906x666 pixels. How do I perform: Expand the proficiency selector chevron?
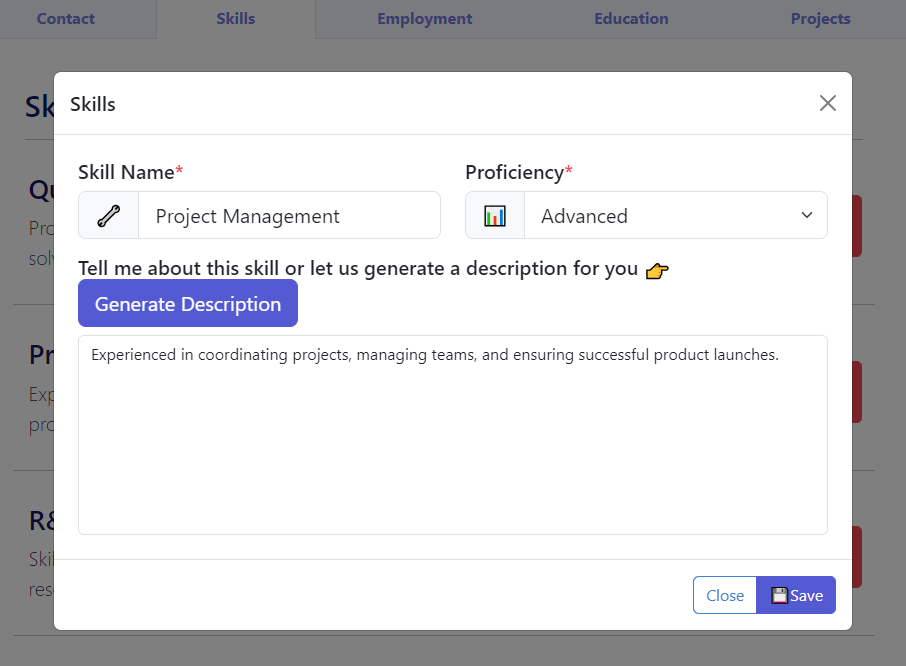click(806, 215)
